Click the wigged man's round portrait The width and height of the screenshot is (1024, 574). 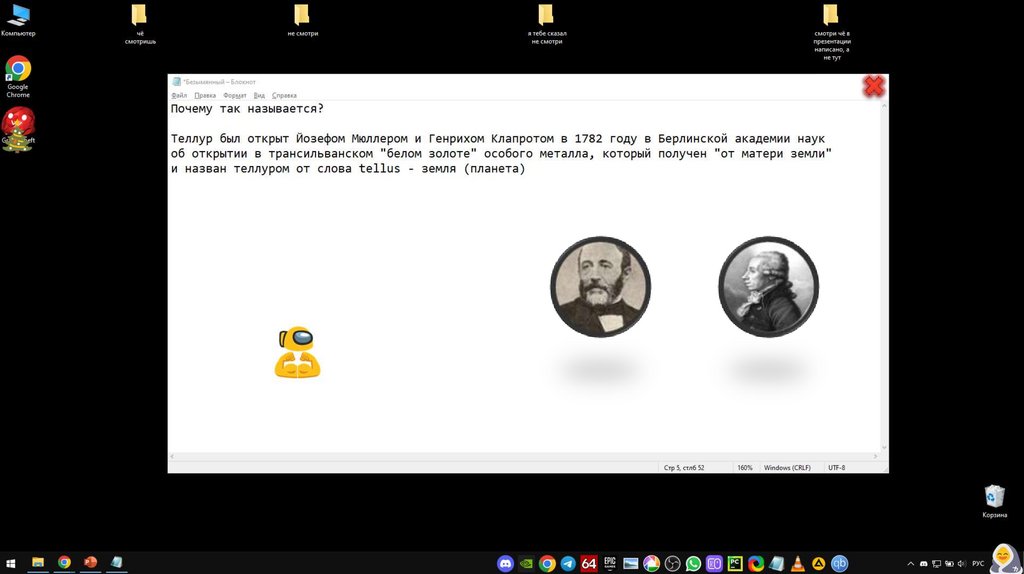point(768,287)
